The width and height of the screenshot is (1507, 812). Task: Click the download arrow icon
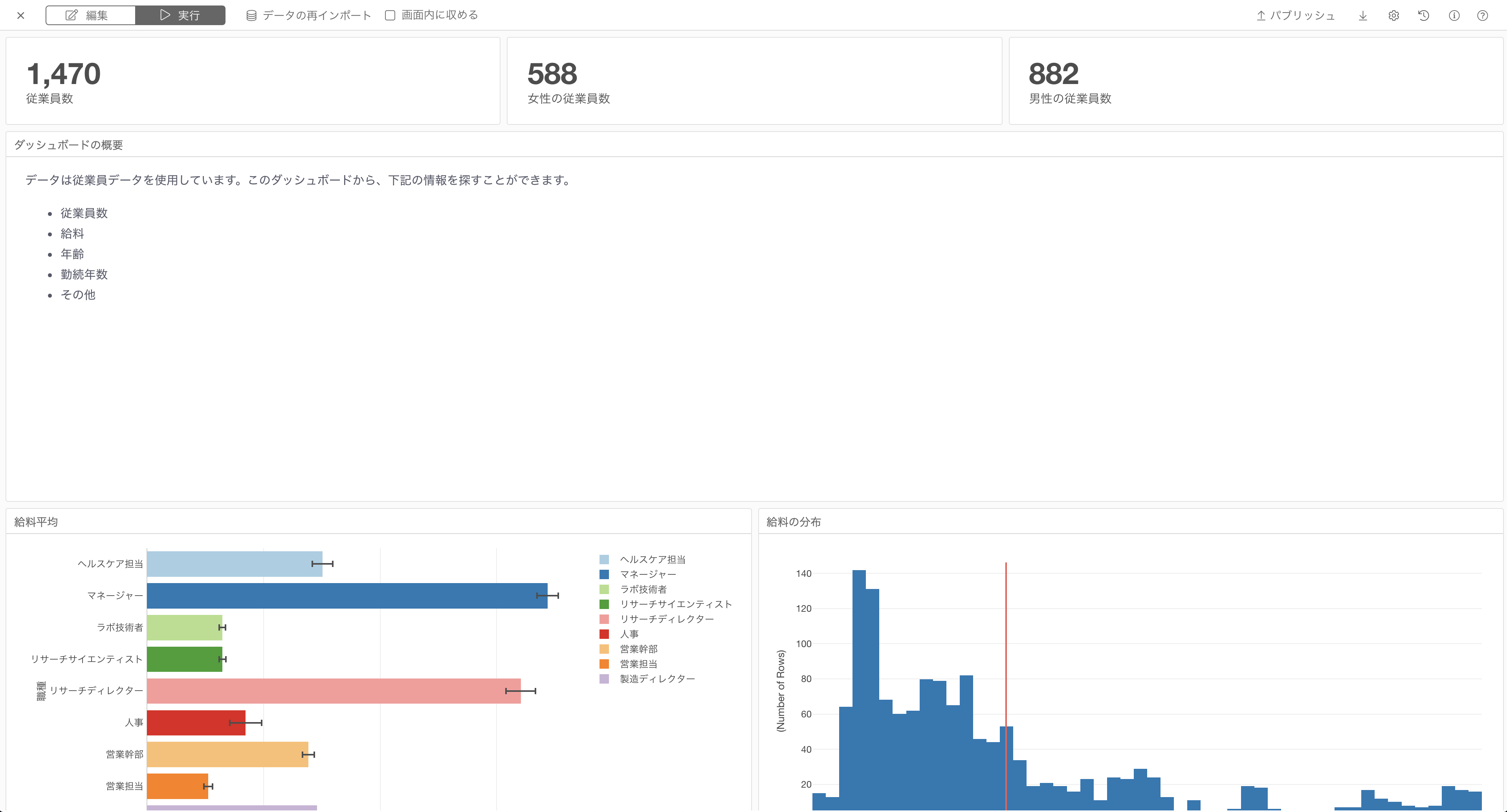tap(1362, 16)
